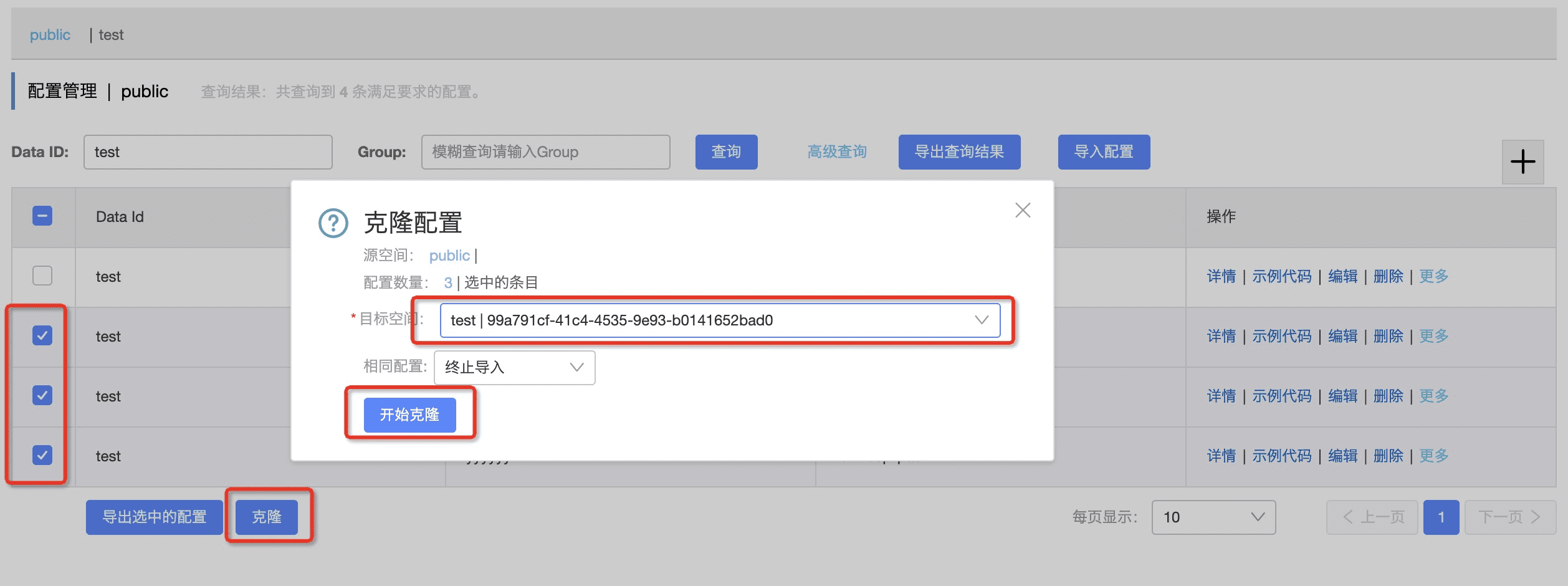Uncheck the third test row checkbox

coord(42,395)
